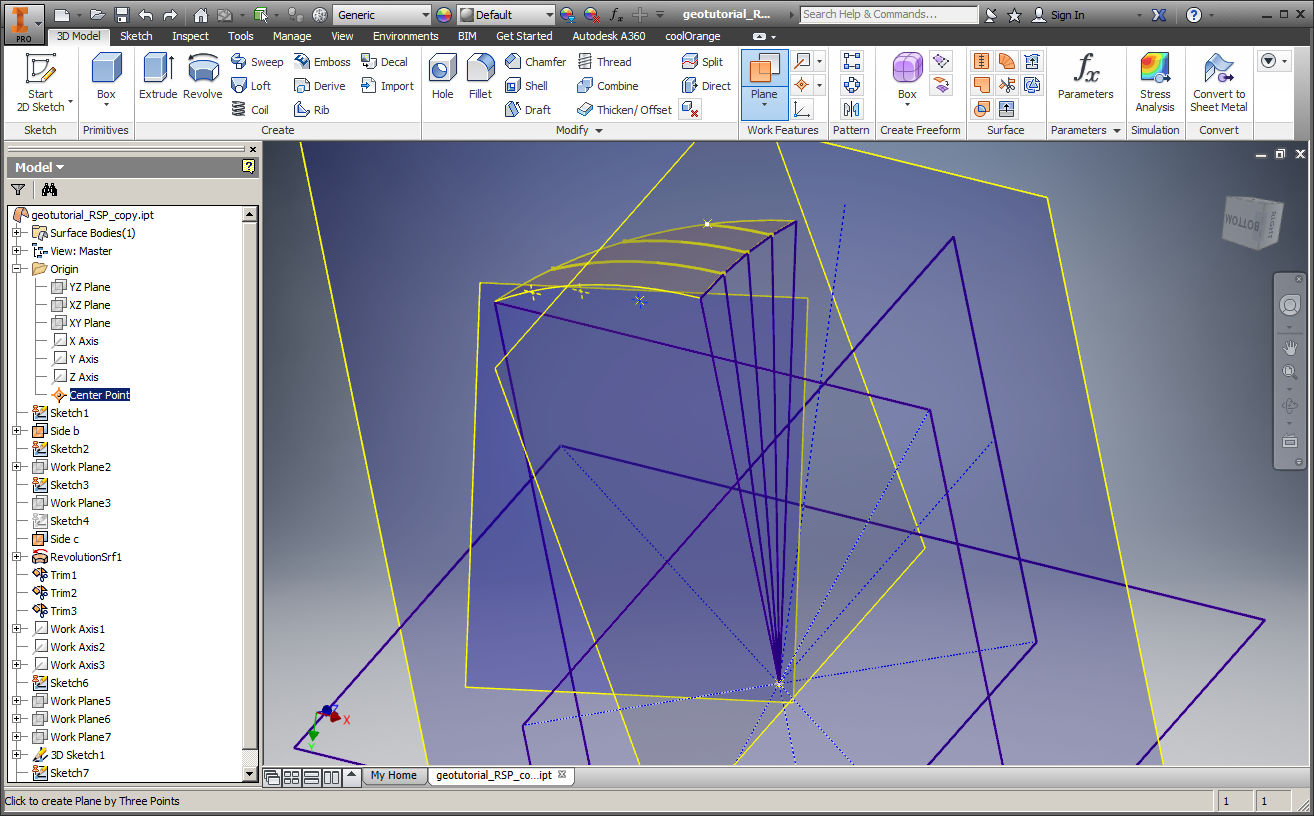This screenshot has width=1314, height=816.
Task: Select the Fillet tool
Action: pos(480,77)
